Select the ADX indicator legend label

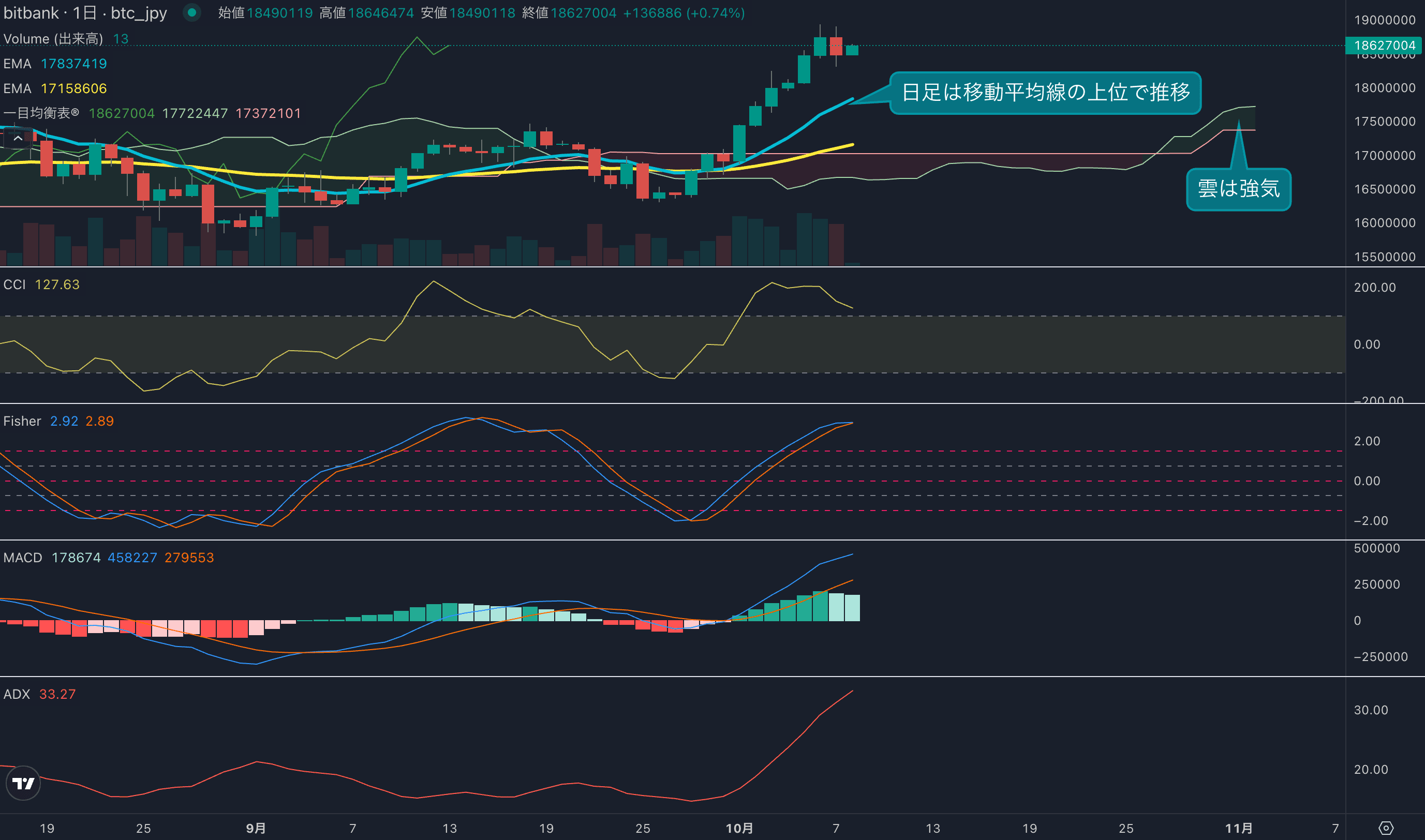(17, 694)
